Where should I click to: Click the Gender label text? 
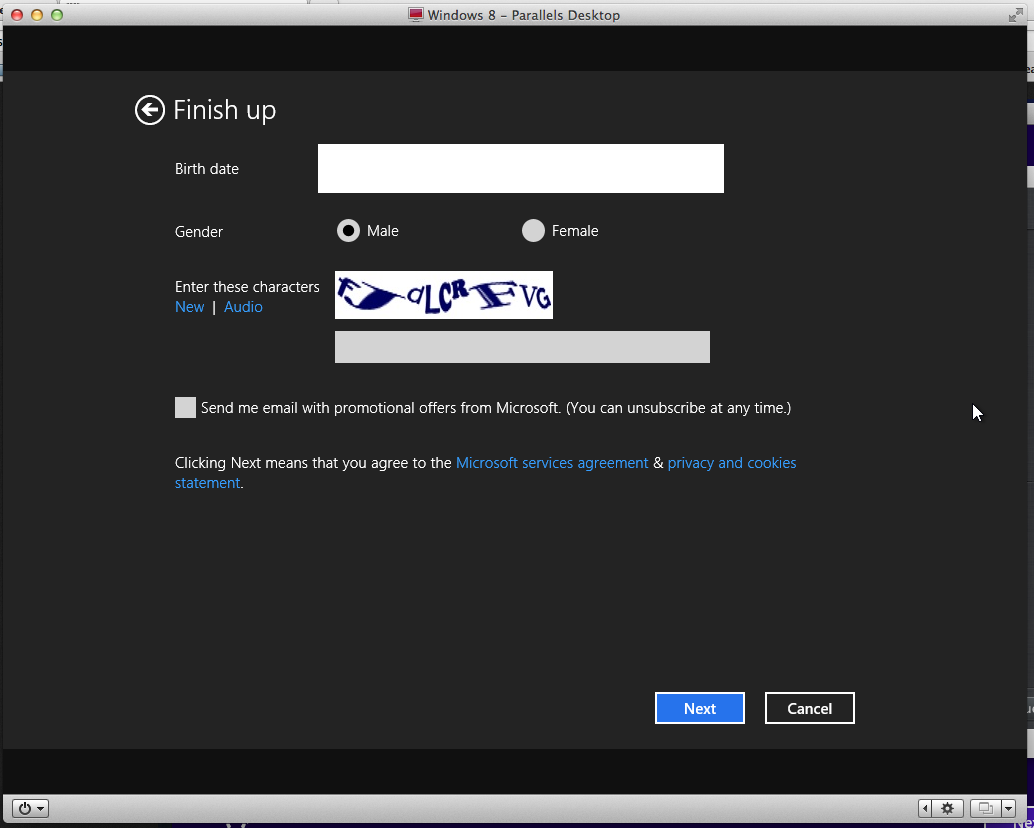tap(198, 231)
